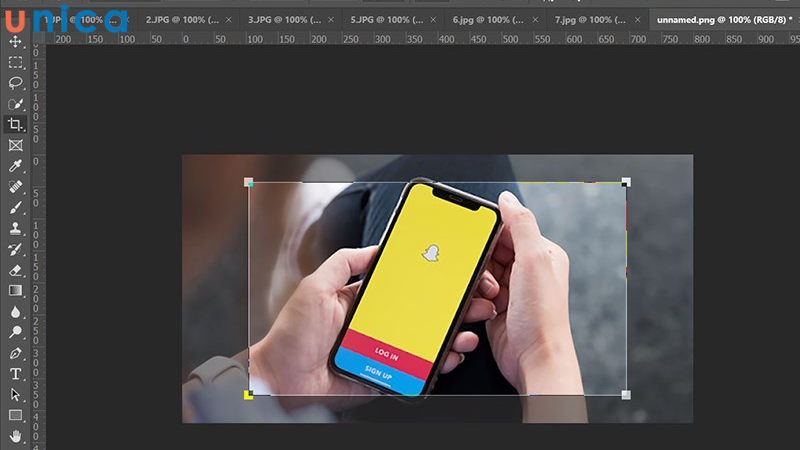This screenshot has width=800, height=450.
Task: Click the top-left crop corner handle
Action: point(248,182)
